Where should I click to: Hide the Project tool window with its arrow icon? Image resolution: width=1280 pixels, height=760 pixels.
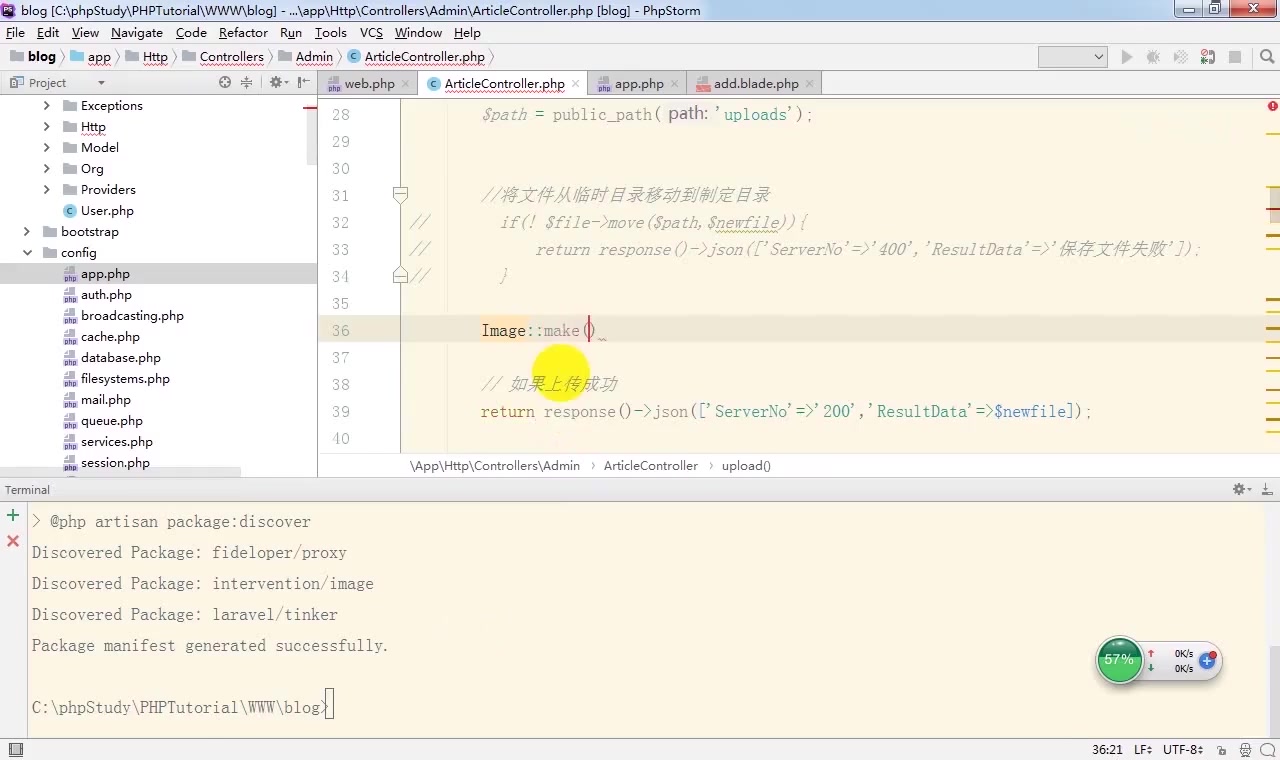point(303,82)
